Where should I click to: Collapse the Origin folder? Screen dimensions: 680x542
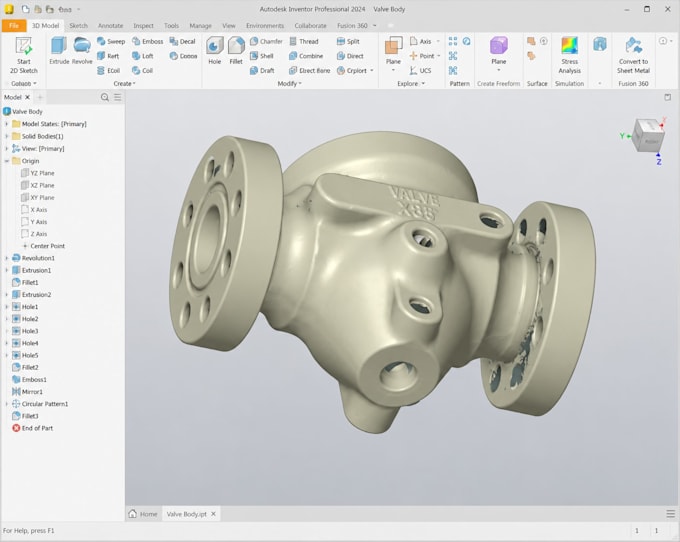coord(7,161)
